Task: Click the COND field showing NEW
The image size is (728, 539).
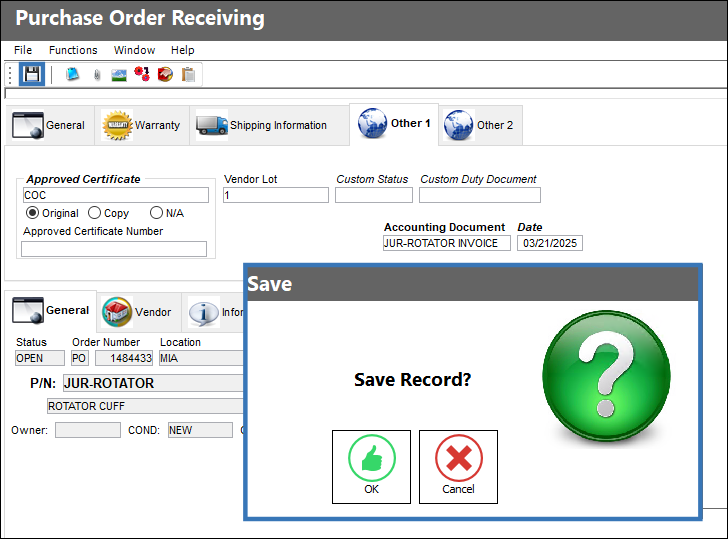Action: 200,430
